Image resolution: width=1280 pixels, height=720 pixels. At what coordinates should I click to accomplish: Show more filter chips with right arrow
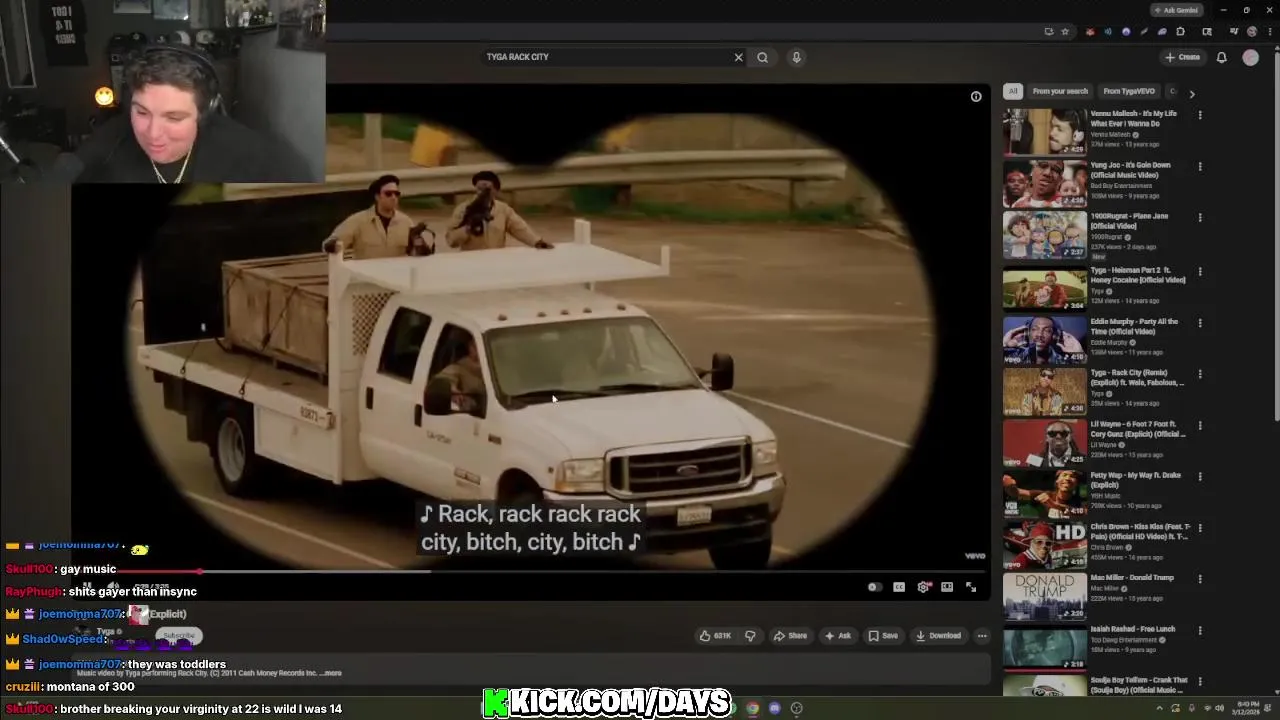pos(1192,93)
